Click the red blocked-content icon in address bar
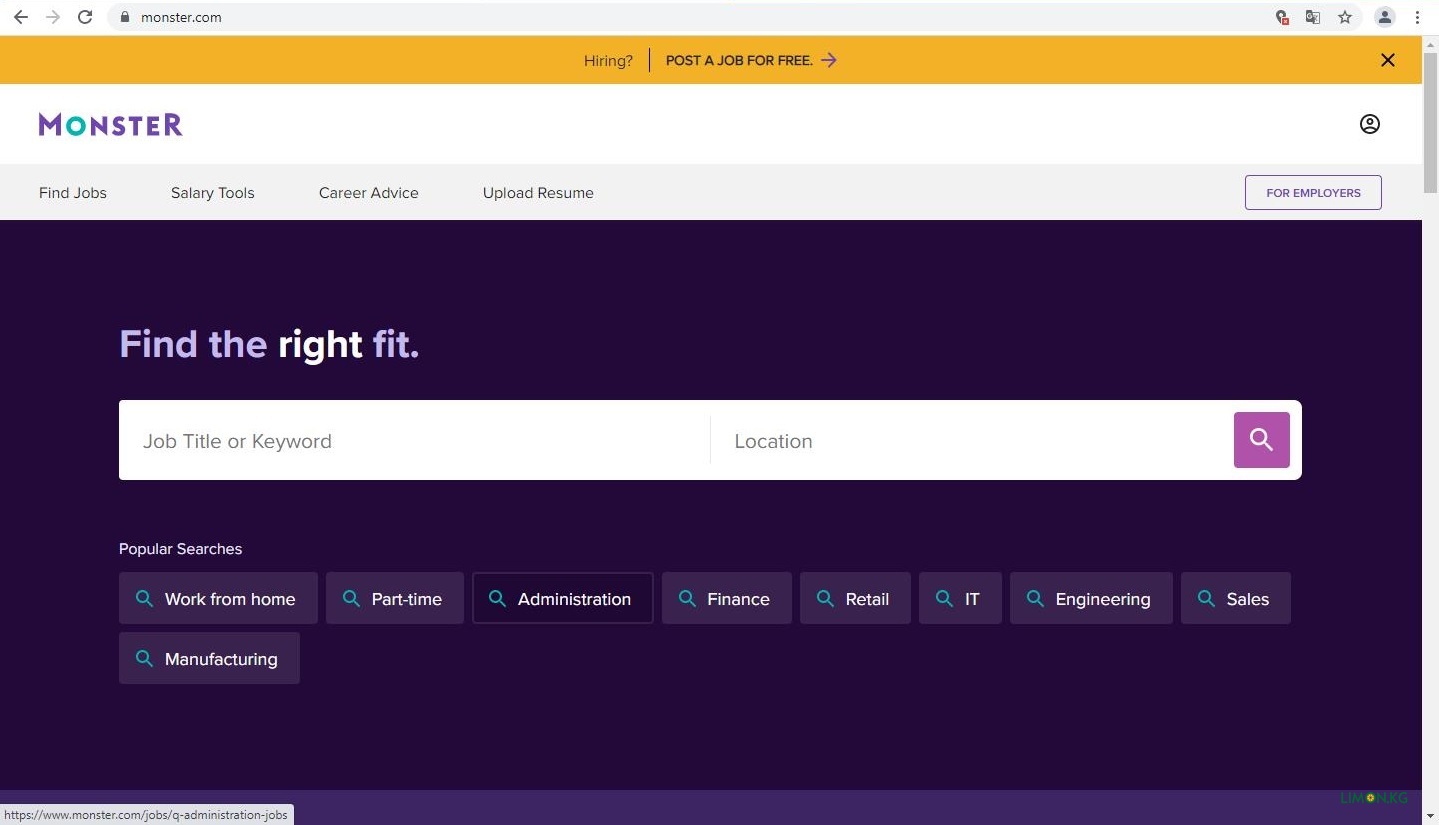This screenshot has width=1439, height=825. click(x=1282, y=17)
